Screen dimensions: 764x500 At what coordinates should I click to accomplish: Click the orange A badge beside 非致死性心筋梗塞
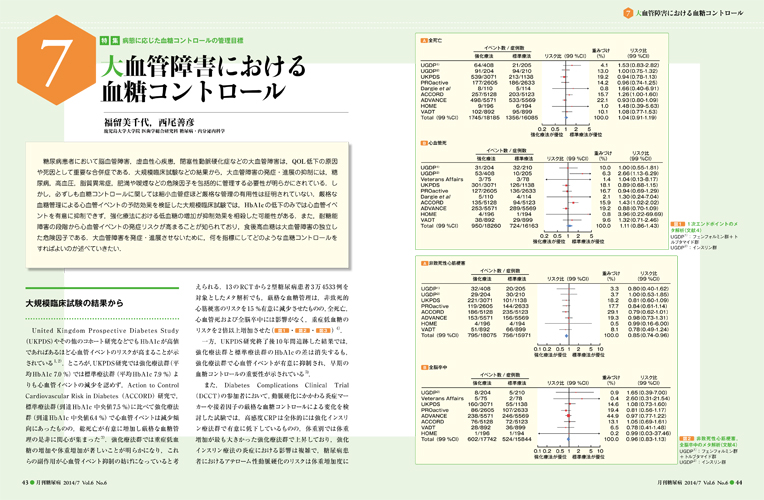click(x=424, y=263)
